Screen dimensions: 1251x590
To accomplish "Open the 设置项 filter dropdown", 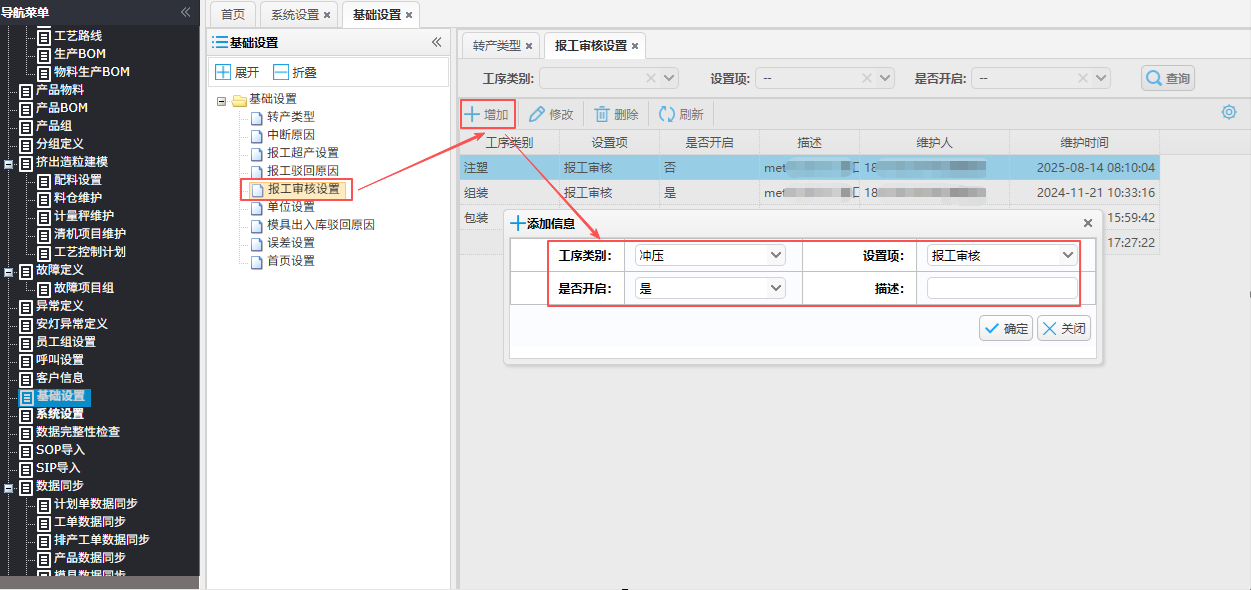I will [x=884, y=78].
